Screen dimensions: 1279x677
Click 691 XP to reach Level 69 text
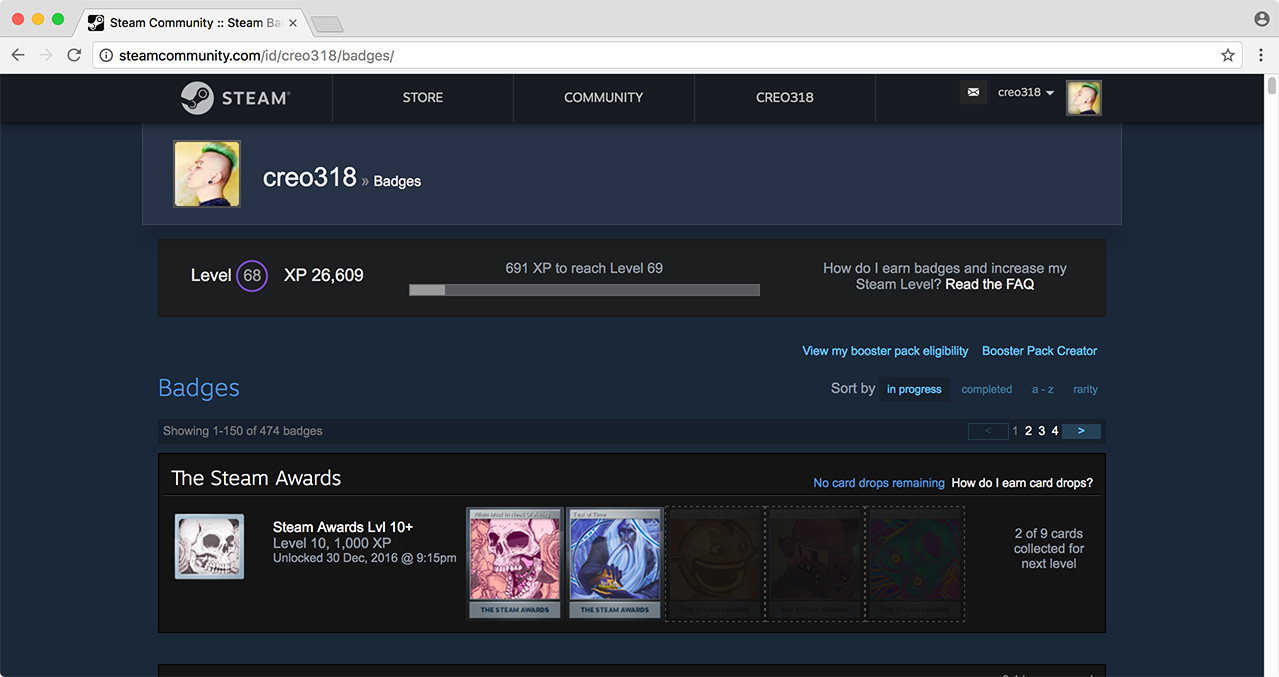pos(584,268)
